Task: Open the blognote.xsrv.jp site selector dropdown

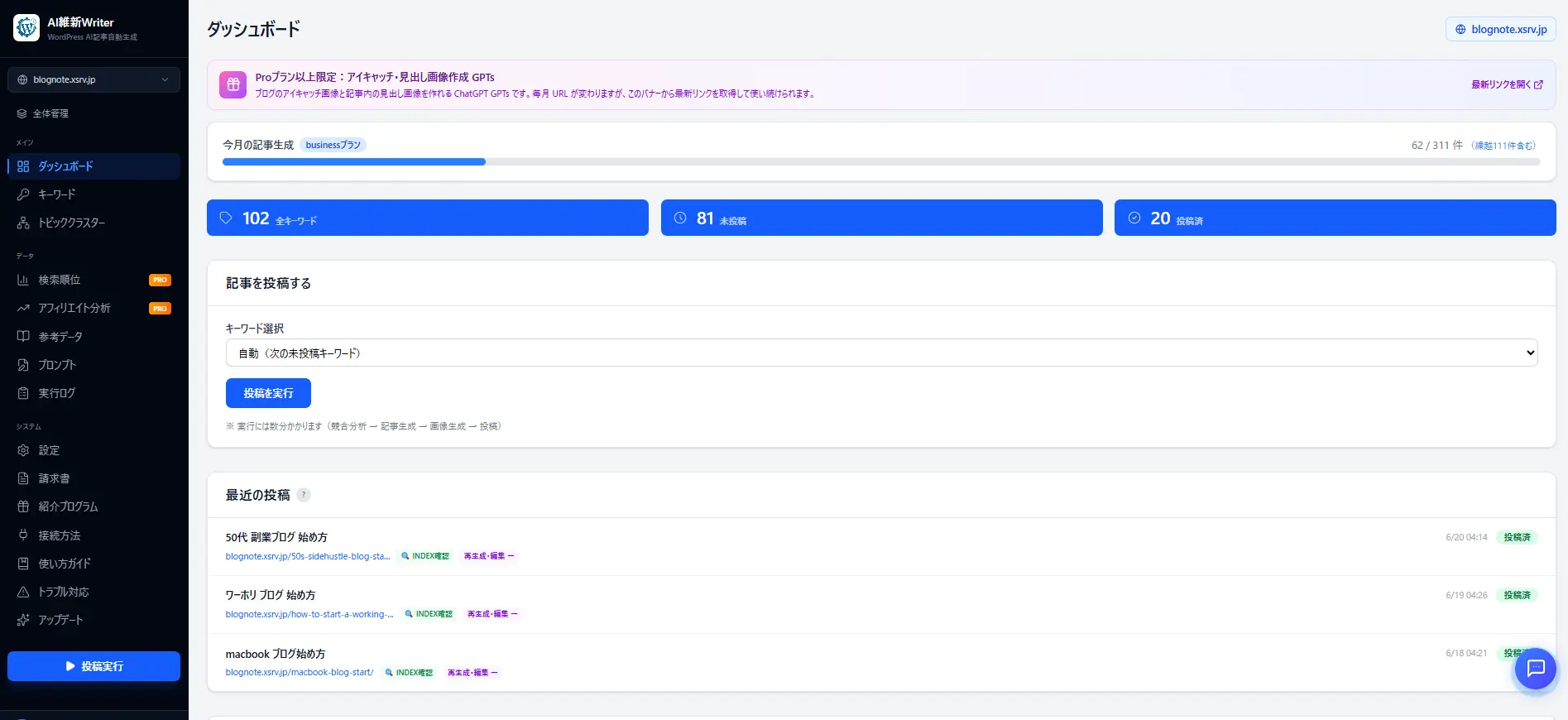Action: coord(94,79)
